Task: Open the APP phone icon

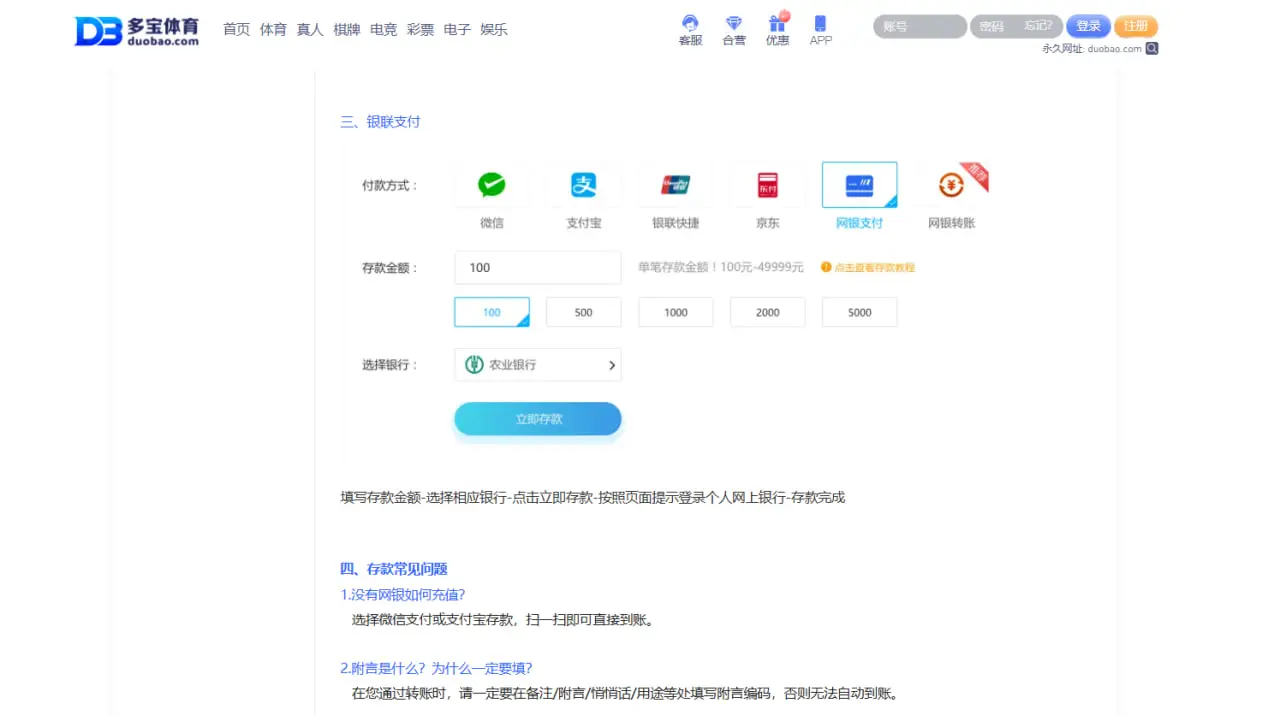Action: (820, 23)
